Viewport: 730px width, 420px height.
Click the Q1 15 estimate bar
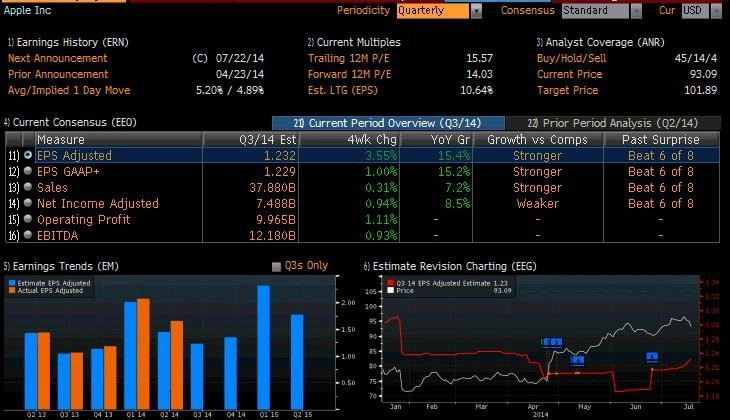tap(264, 347)
